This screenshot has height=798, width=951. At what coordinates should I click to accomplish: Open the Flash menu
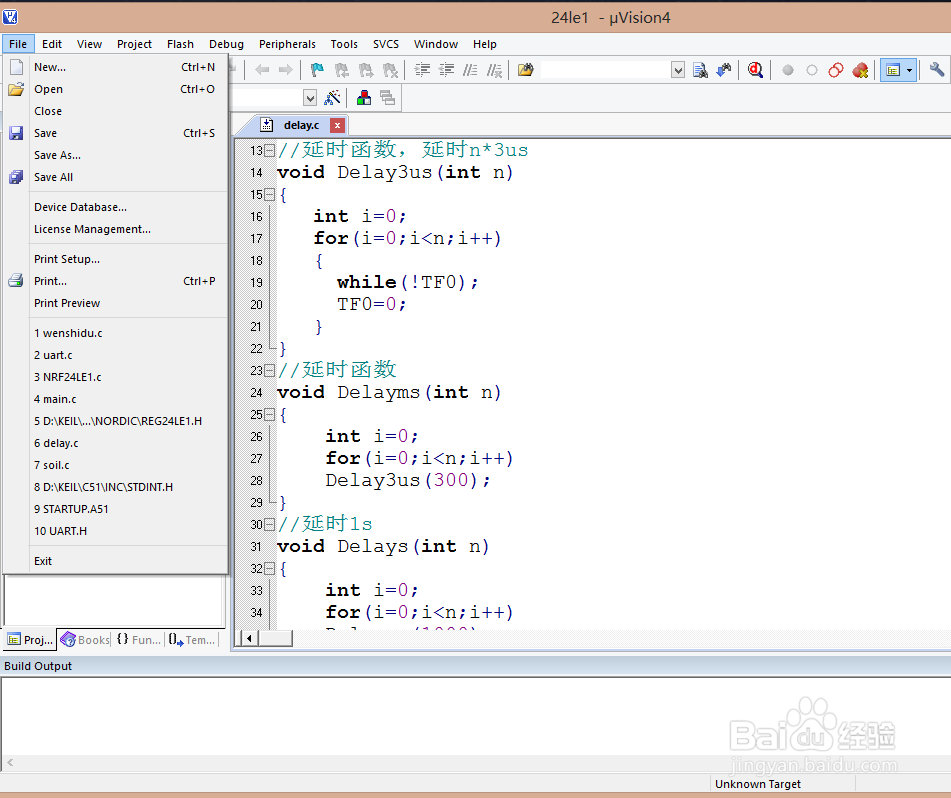[x=180, y=44]
